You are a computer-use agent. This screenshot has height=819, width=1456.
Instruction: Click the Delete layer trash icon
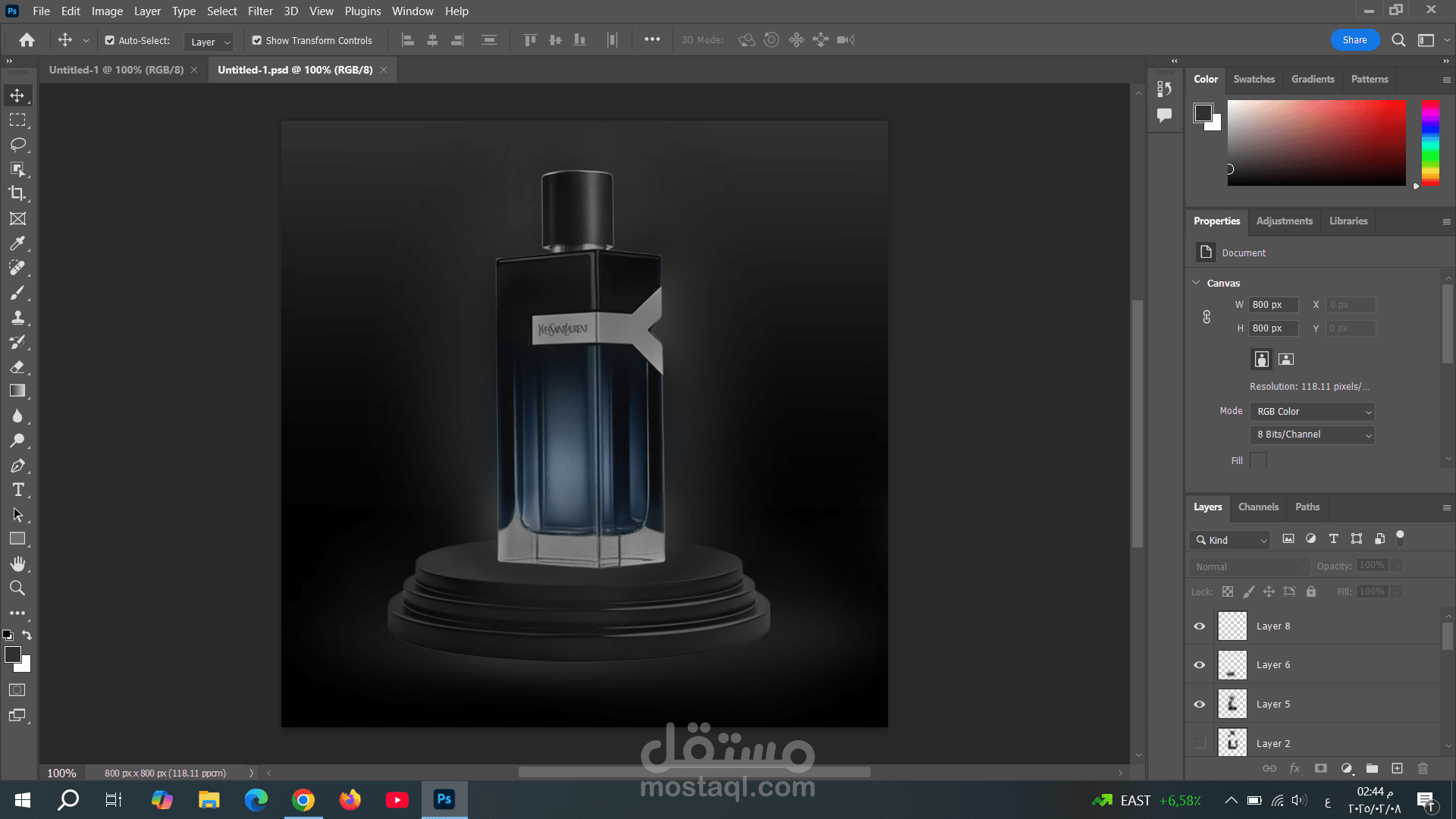coord(1423,768)
